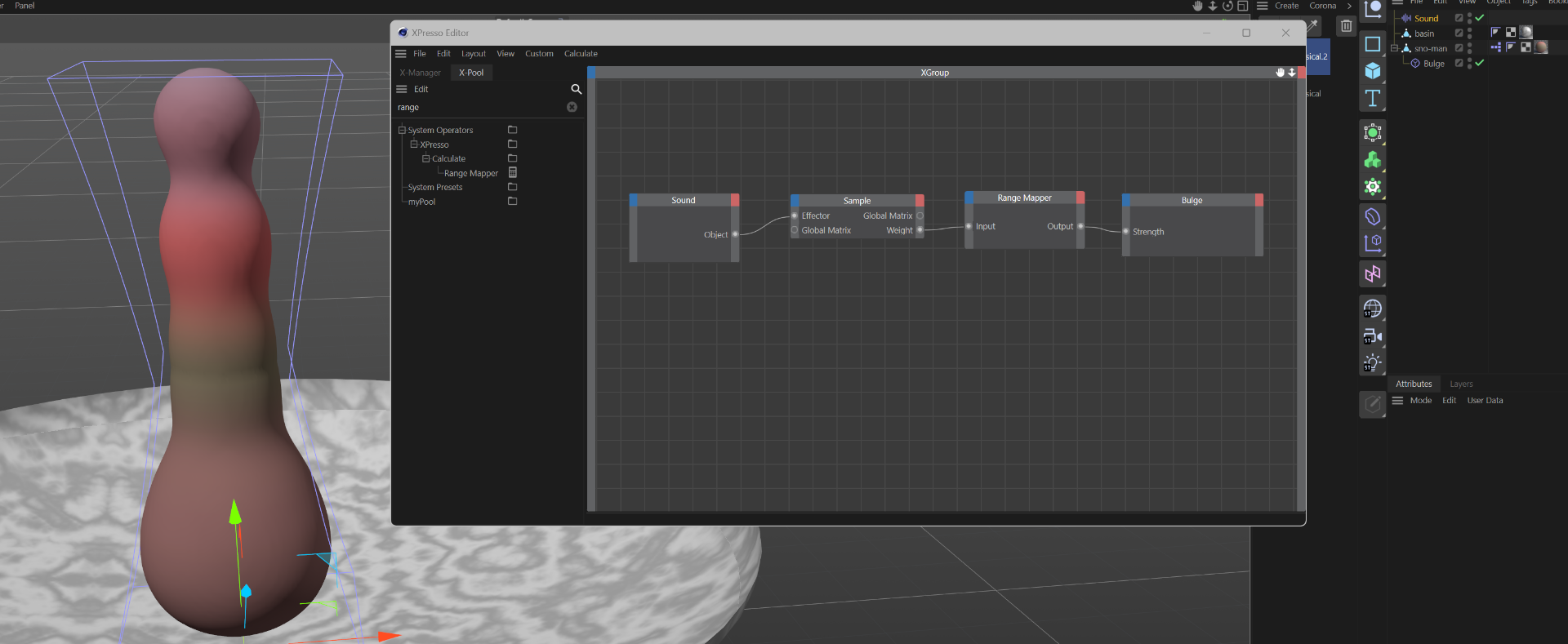The image size is (1568, 644).
Task: Open the Sound node's blue input ports menu
Action: click(634, 200)
